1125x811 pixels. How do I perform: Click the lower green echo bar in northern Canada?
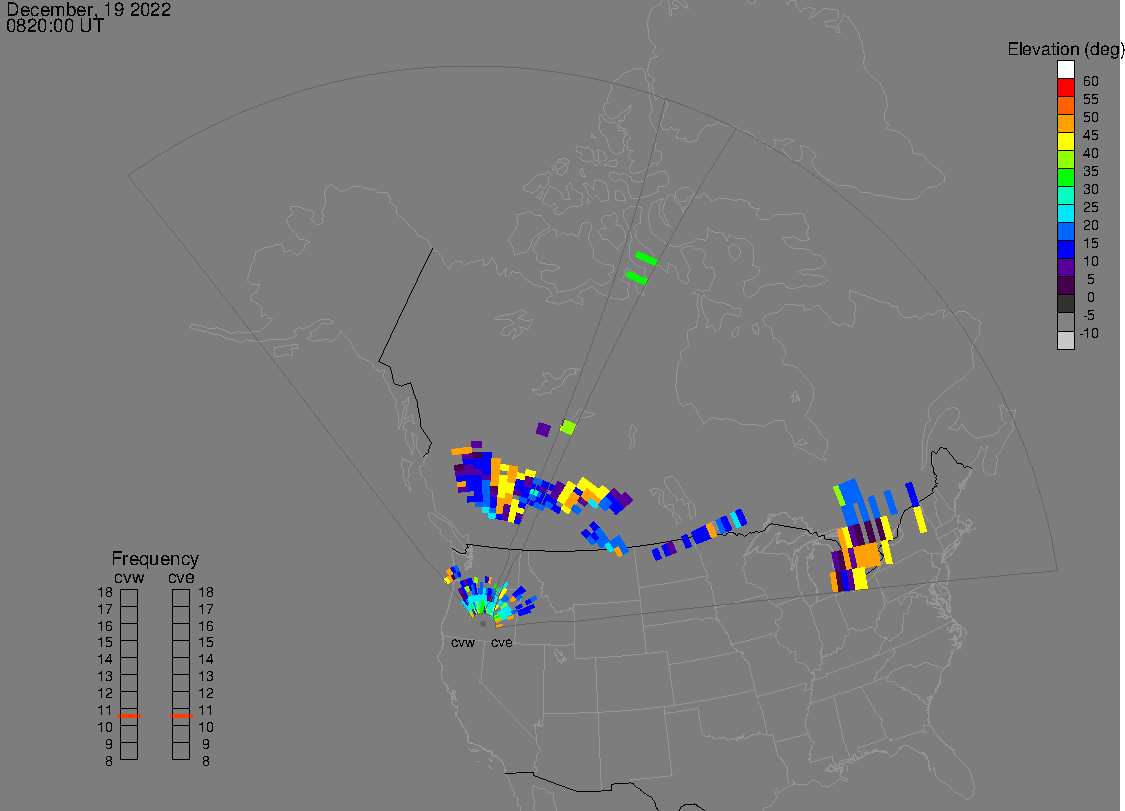(x=636, y=278)
